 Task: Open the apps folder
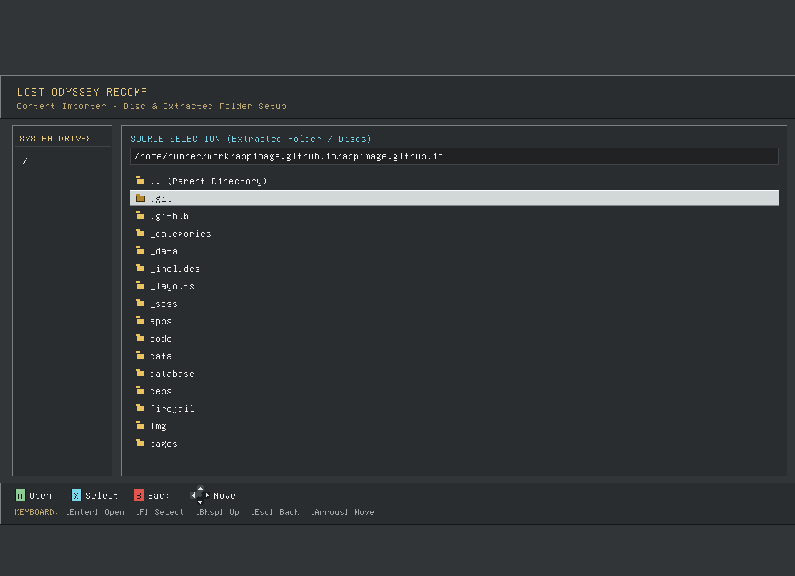click(x=454, y=321)
